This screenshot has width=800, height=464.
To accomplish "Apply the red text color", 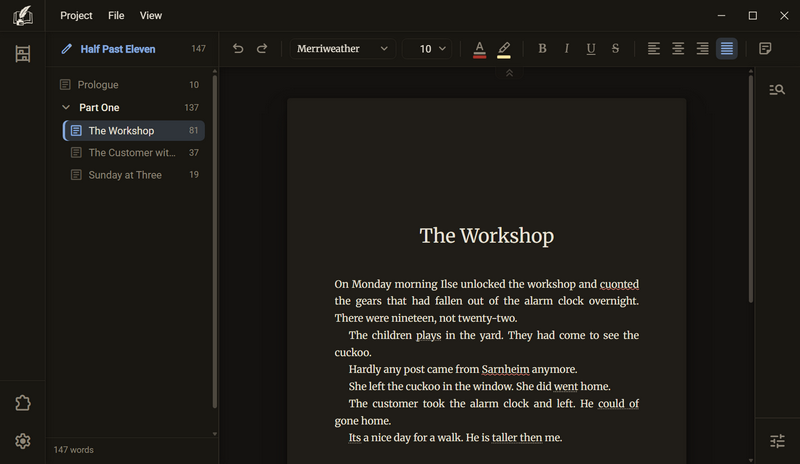I will (x=479, y=50).
